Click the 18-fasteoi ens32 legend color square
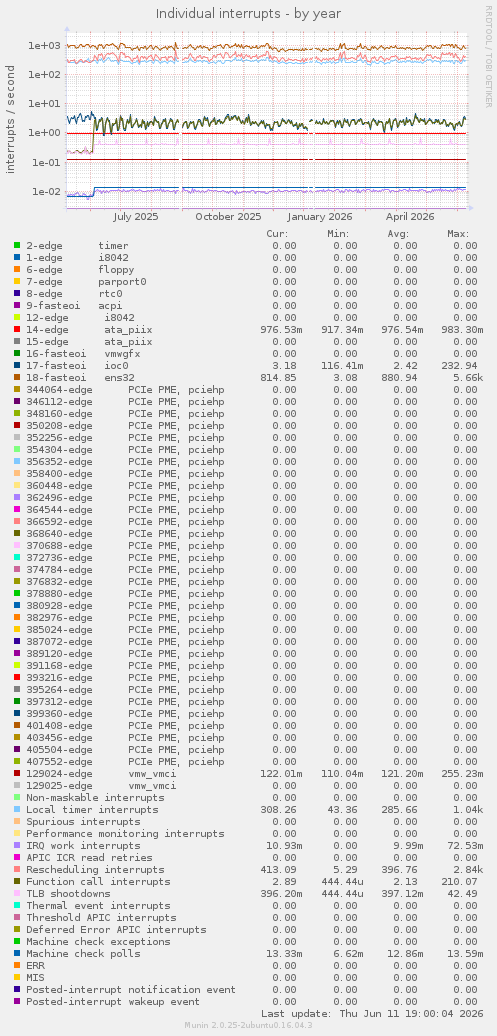 pos(17,378)
